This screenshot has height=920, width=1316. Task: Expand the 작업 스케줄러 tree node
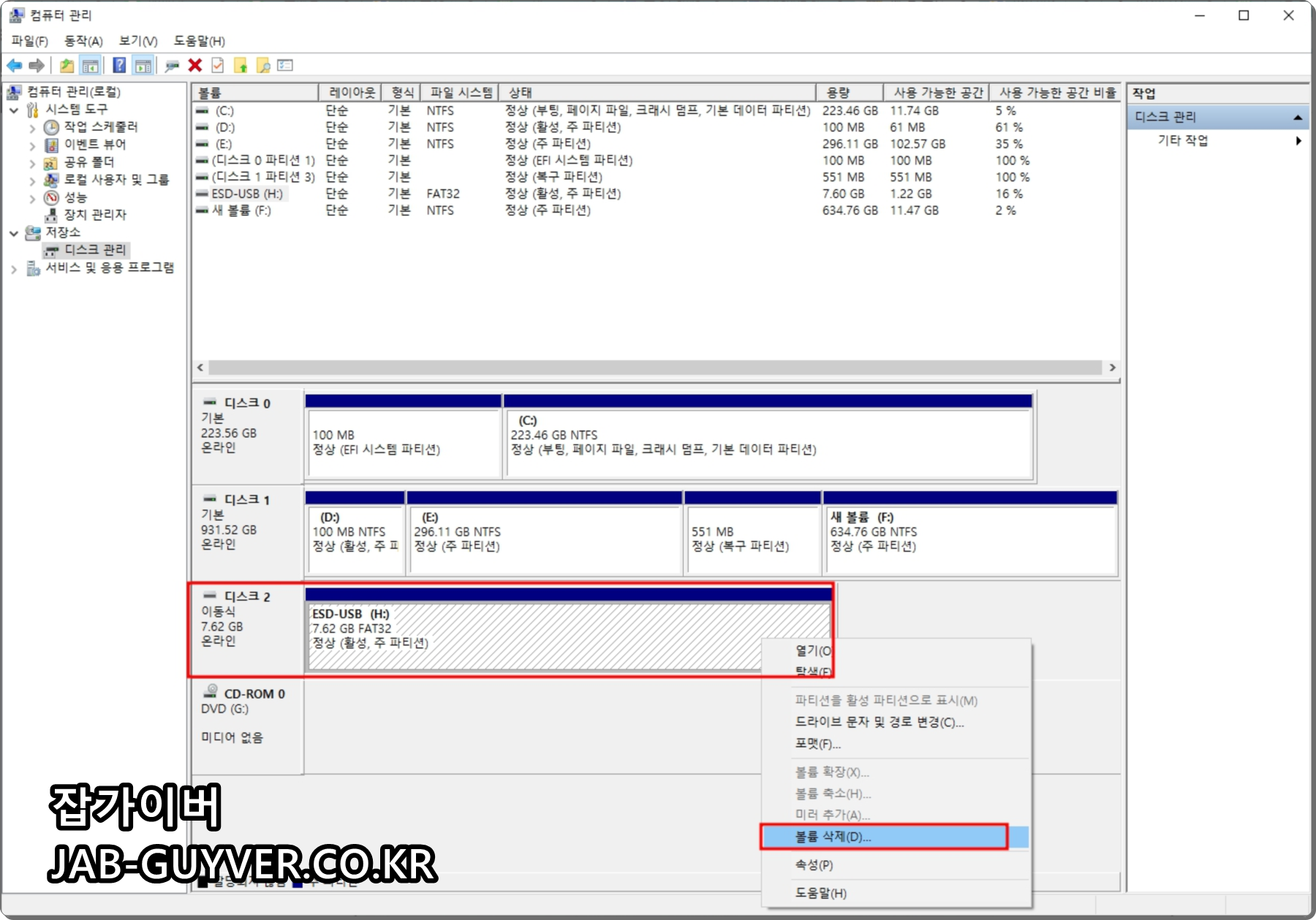click(x=32, y=126)
